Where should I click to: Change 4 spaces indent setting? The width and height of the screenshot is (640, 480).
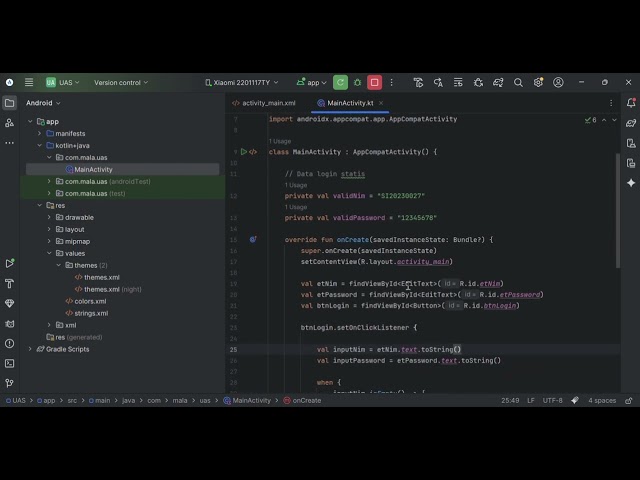point(602,400)
